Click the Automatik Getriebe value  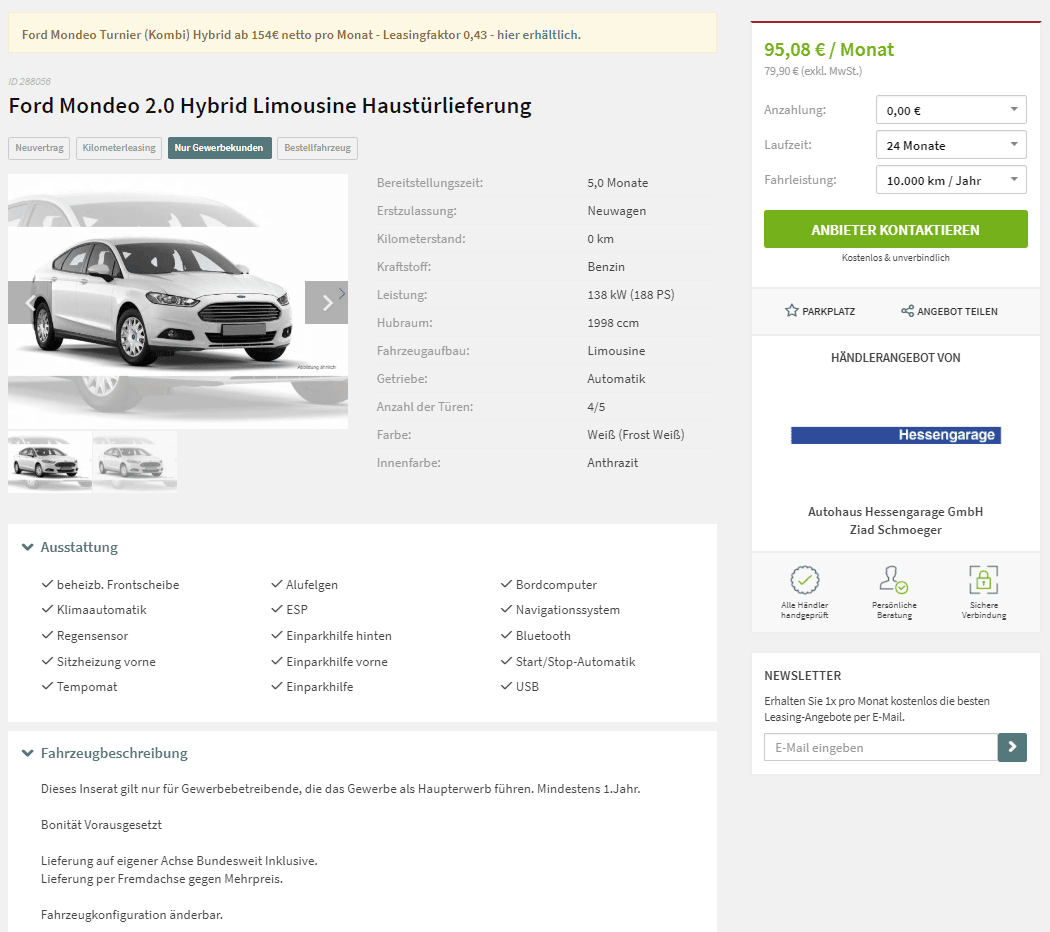(x=616, y=379)
